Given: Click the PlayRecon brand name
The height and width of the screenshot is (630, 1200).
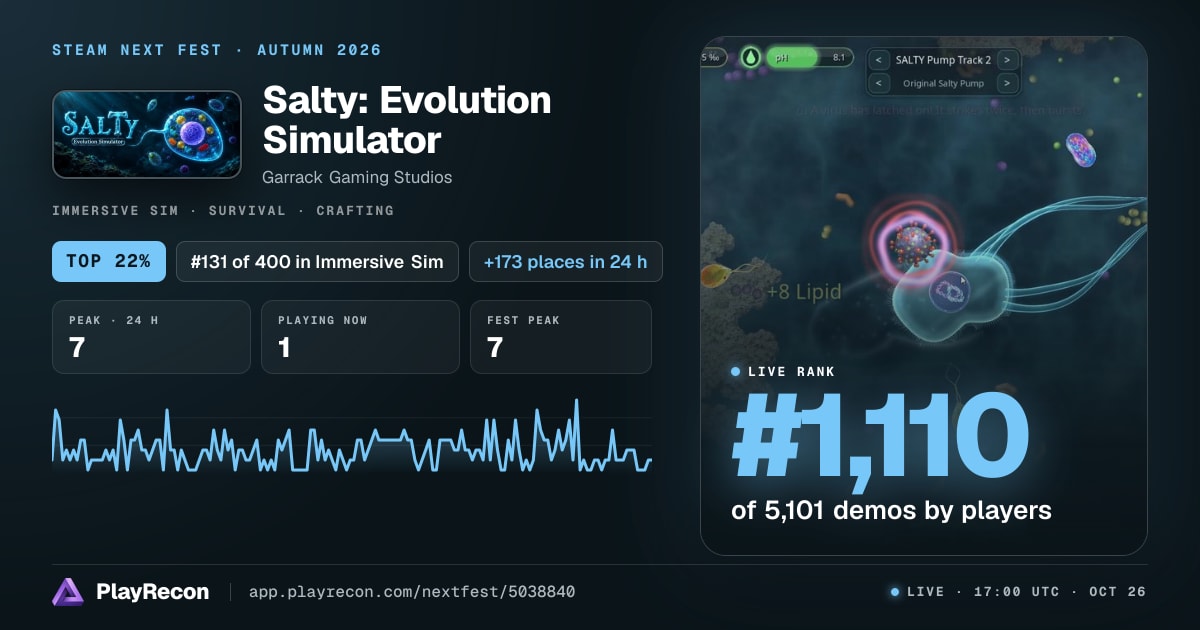Looking at the screenshot, I should (x=153, y=592).
